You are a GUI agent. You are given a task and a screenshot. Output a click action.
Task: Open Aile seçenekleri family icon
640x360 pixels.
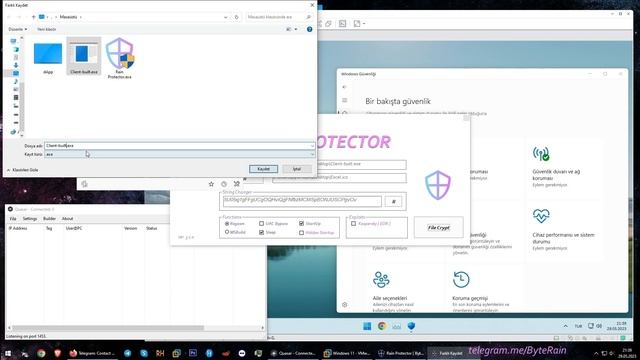pos(381,280)
